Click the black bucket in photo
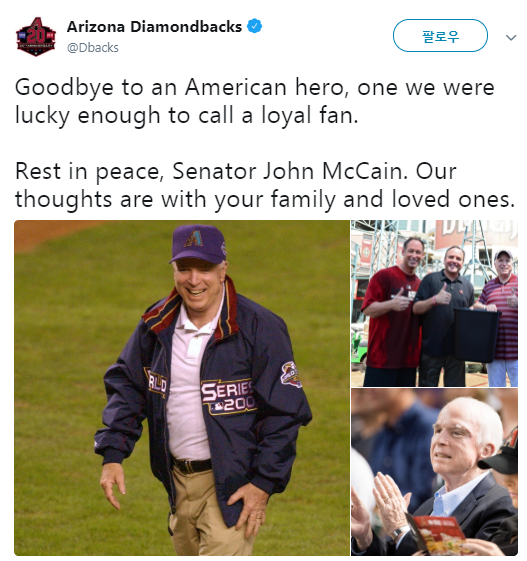Viewport: 527px width, 561px height. point(477,335)
